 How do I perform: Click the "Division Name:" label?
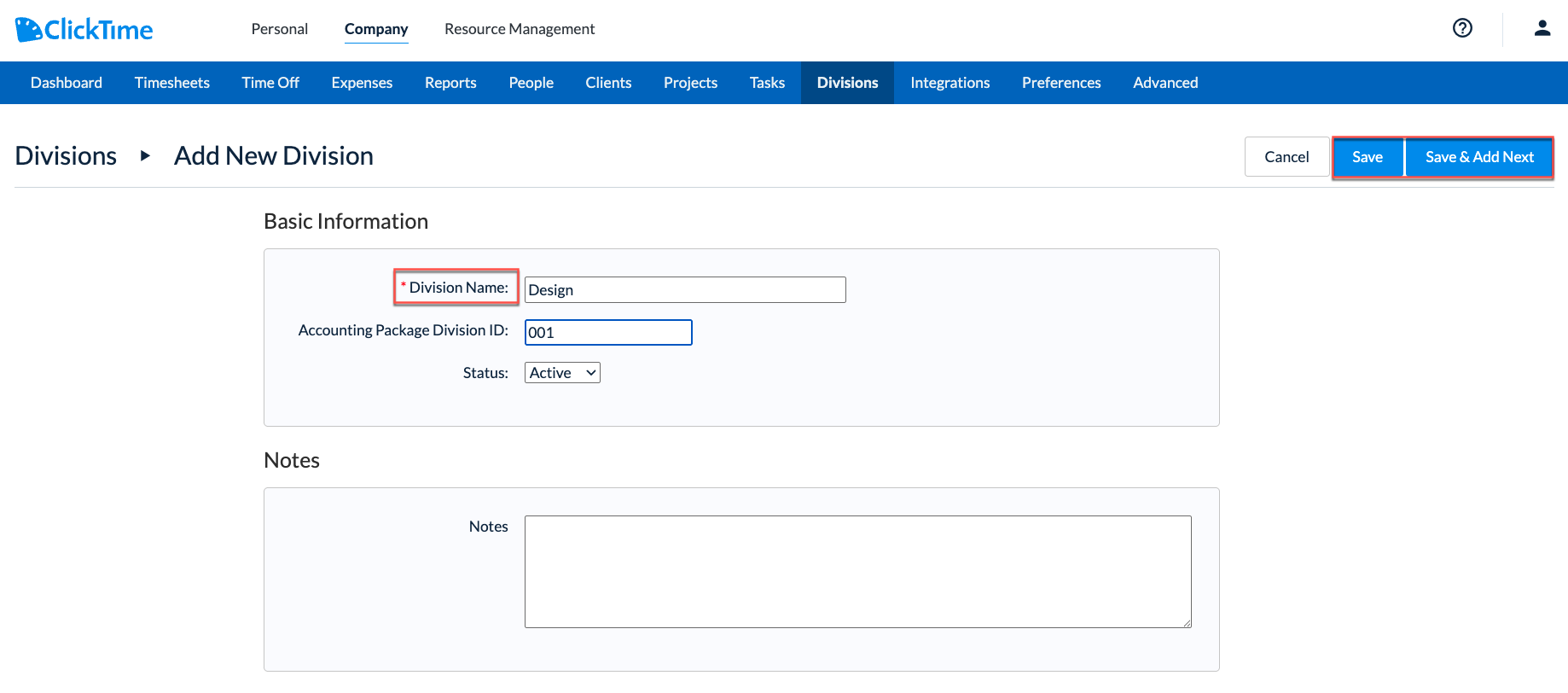[458, 288]
